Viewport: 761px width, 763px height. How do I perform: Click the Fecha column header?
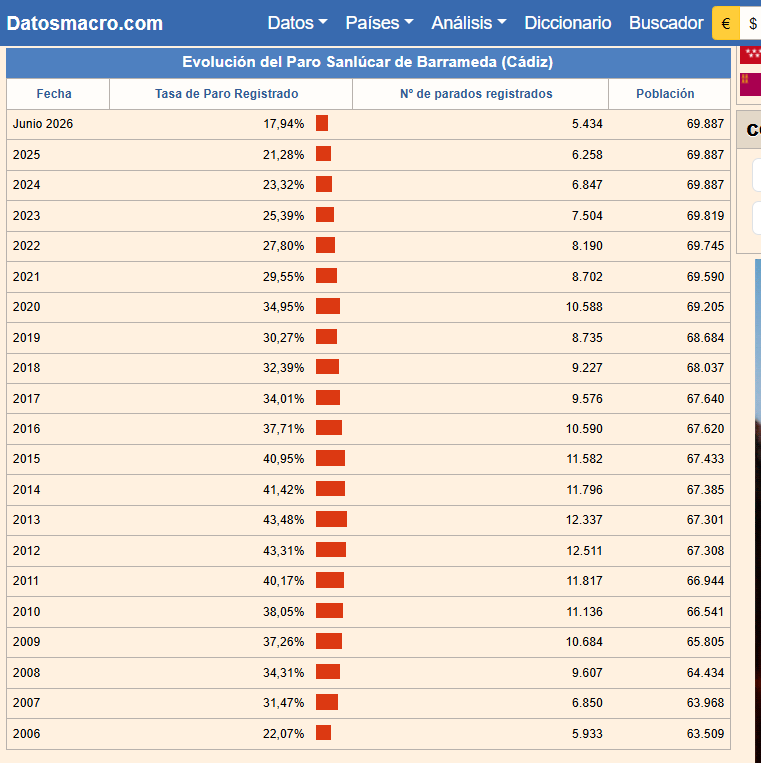pos(54,93)
